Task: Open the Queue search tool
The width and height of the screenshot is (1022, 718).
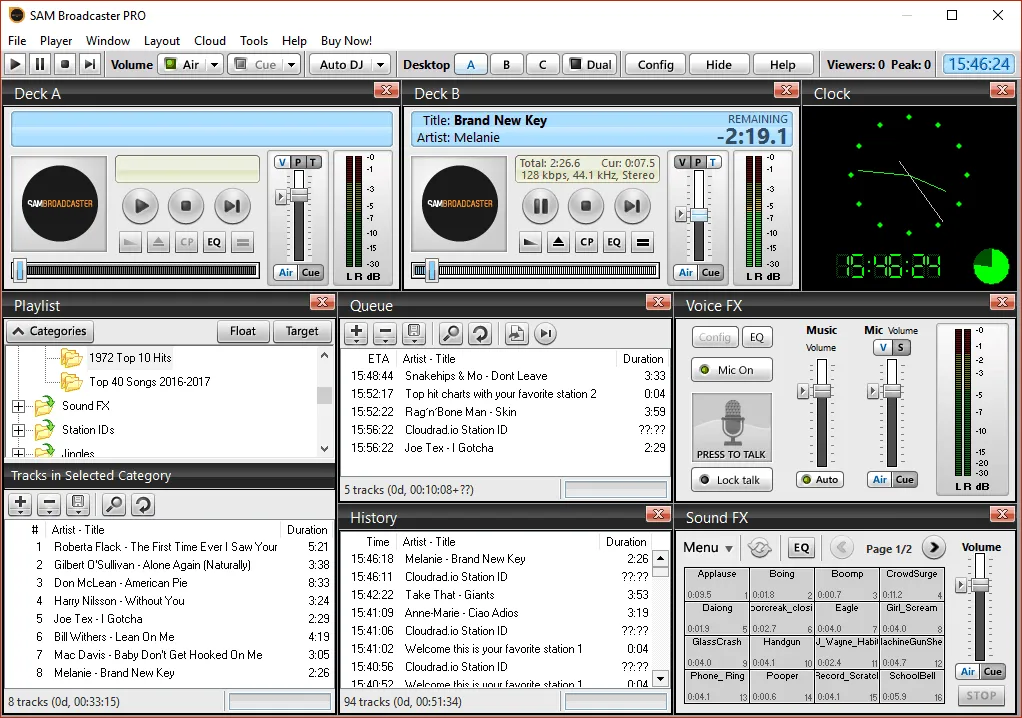Action: coord(452,333)
